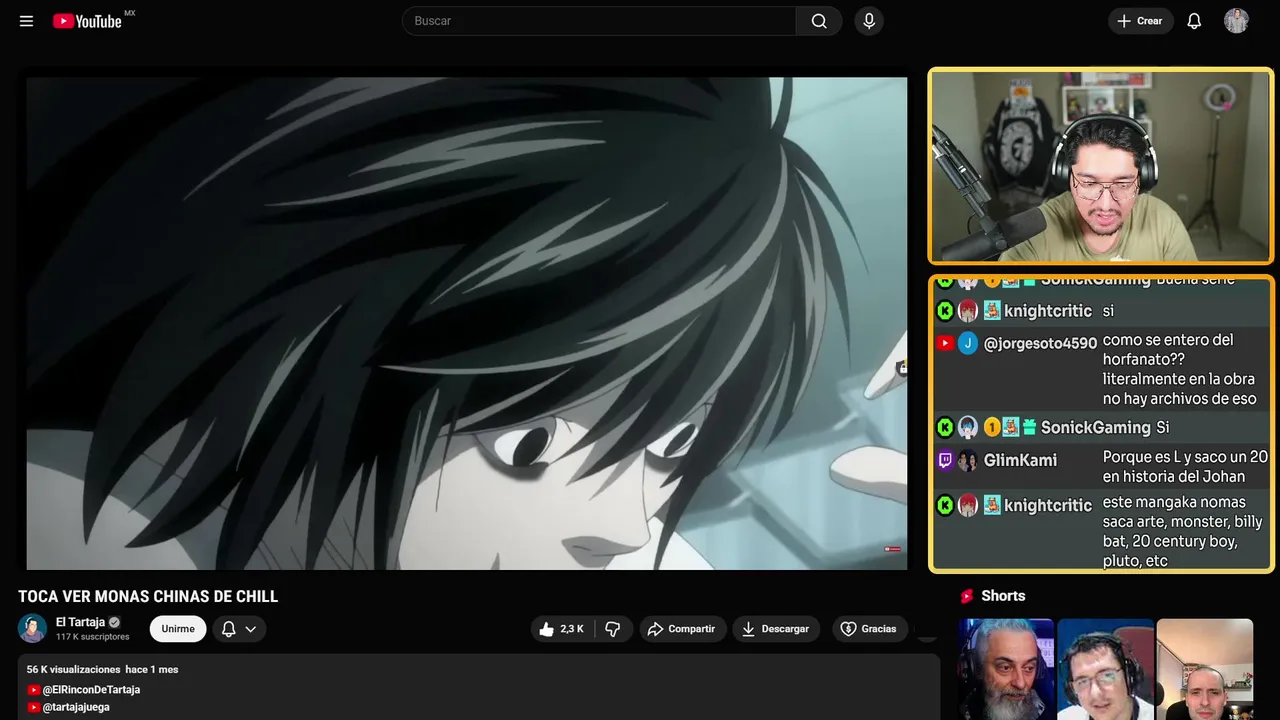Image resolution: width=1280 pixels, height=720 pixels.
Task: Click the Compartir share button
Action: [683, 629]
